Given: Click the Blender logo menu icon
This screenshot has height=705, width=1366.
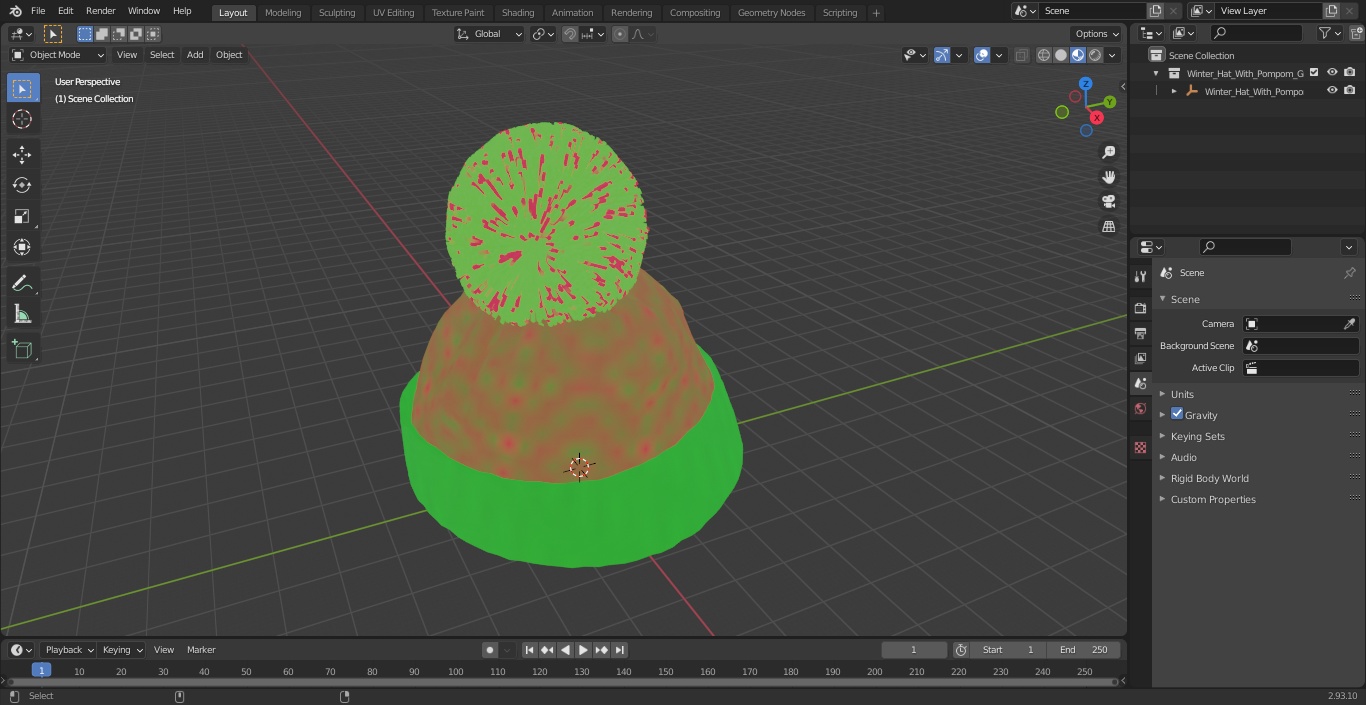Looking at the screenshot, I should [x=15, y=11].
